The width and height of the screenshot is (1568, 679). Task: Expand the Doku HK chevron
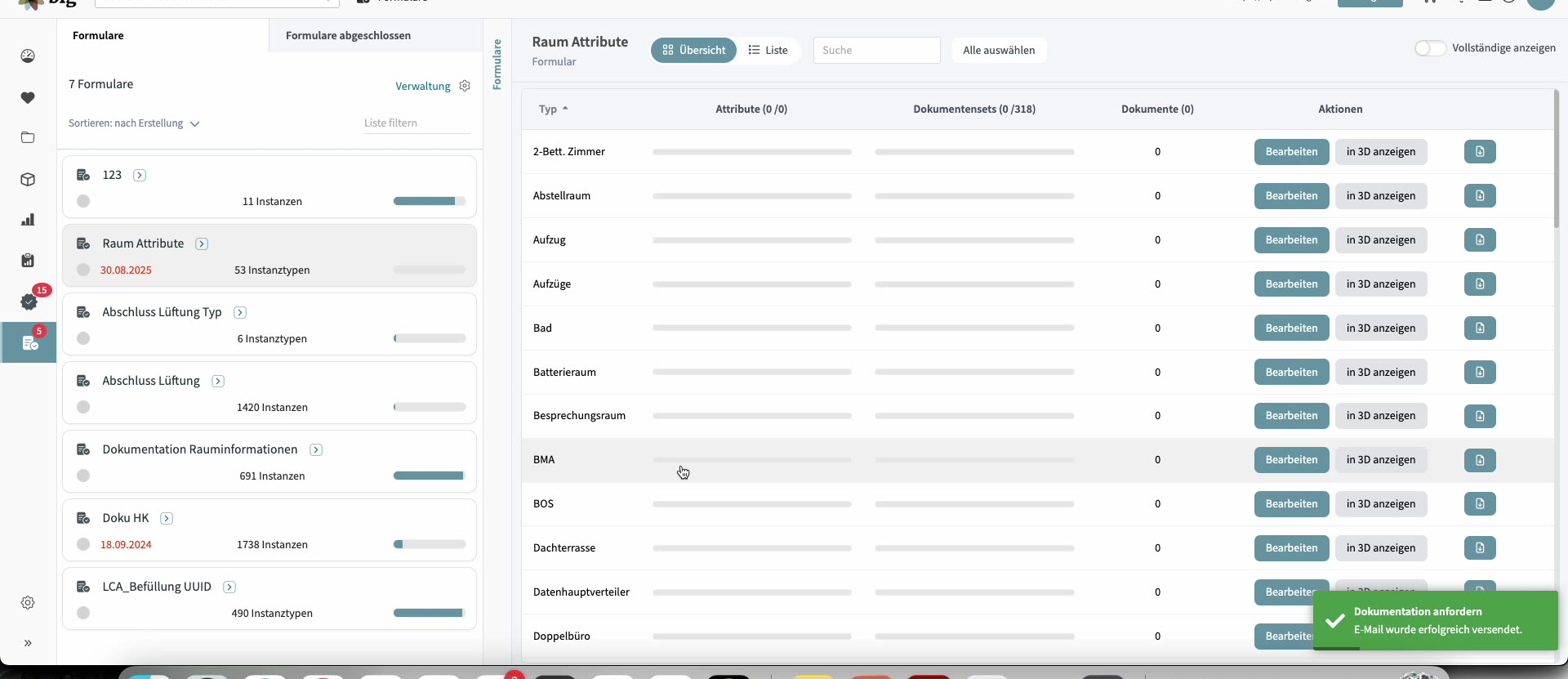pos(167,518)
